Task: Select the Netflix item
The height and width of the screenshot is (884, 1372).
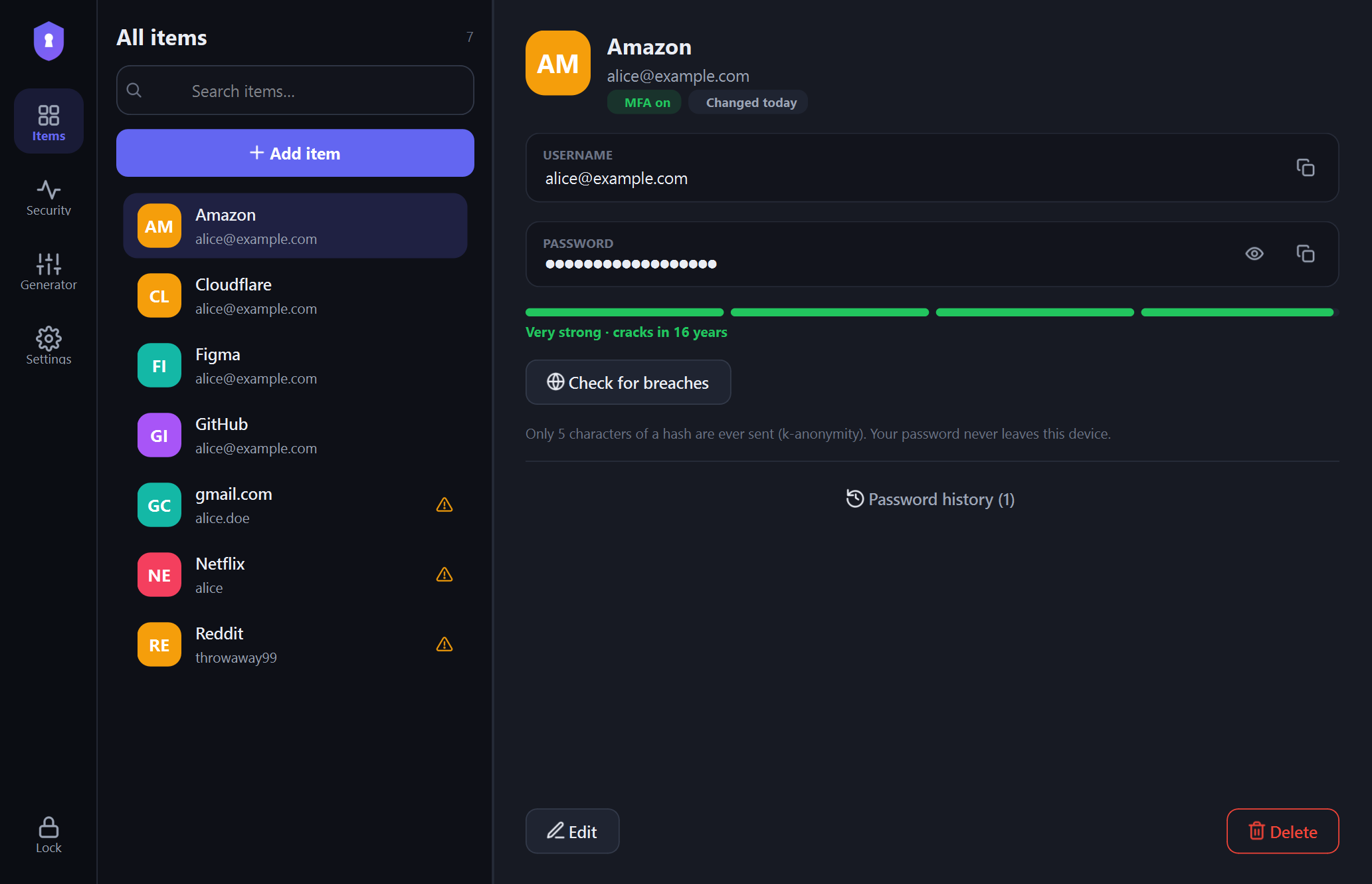Action: [295, 575]
